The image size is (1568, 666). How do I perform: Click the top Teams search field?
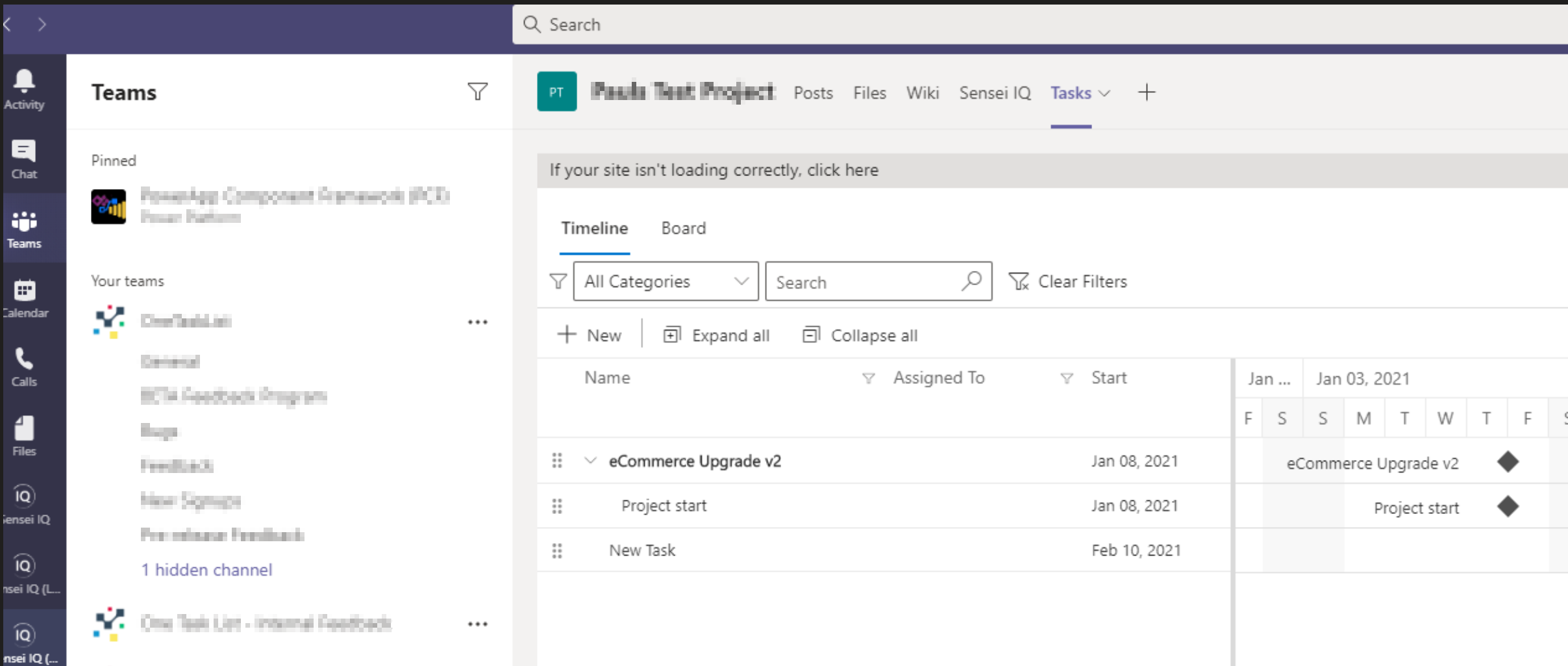point(1039,25)
